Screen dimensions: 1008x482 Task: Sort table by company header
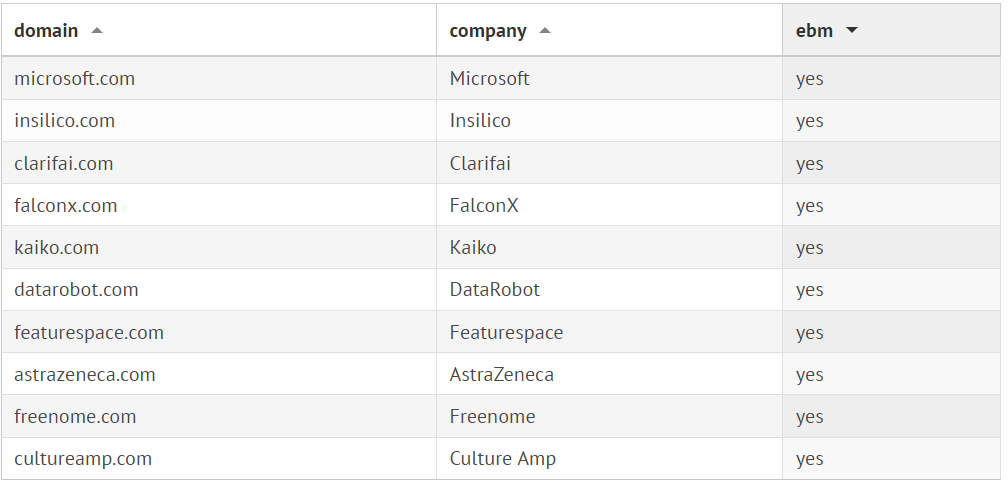coord(488,31)
